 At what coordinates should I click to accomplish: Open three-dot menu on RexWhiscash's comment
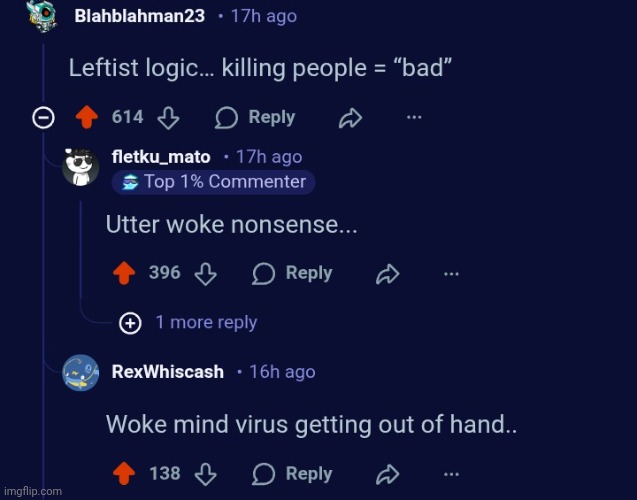coord(451,474)
